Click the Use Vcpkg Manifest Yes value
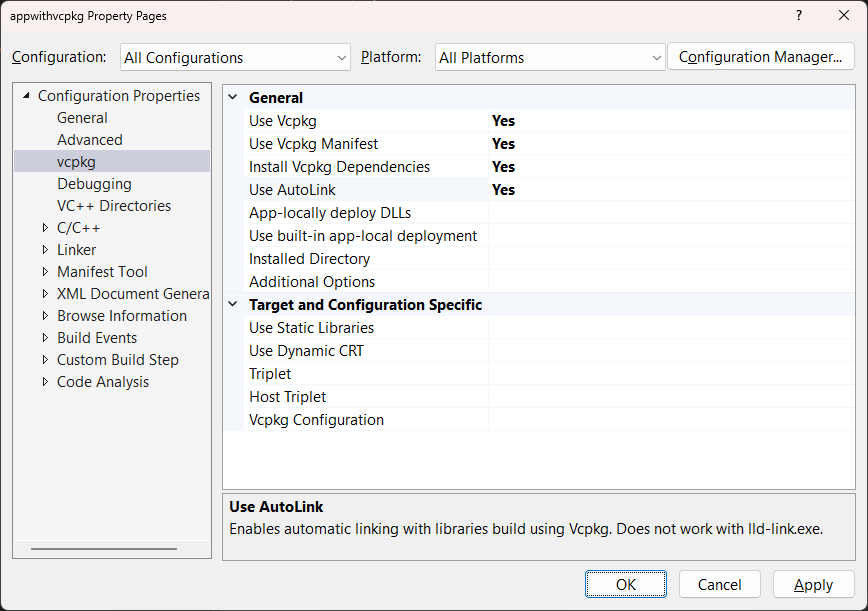Screen dimensions: 868x611 point(503,144)
